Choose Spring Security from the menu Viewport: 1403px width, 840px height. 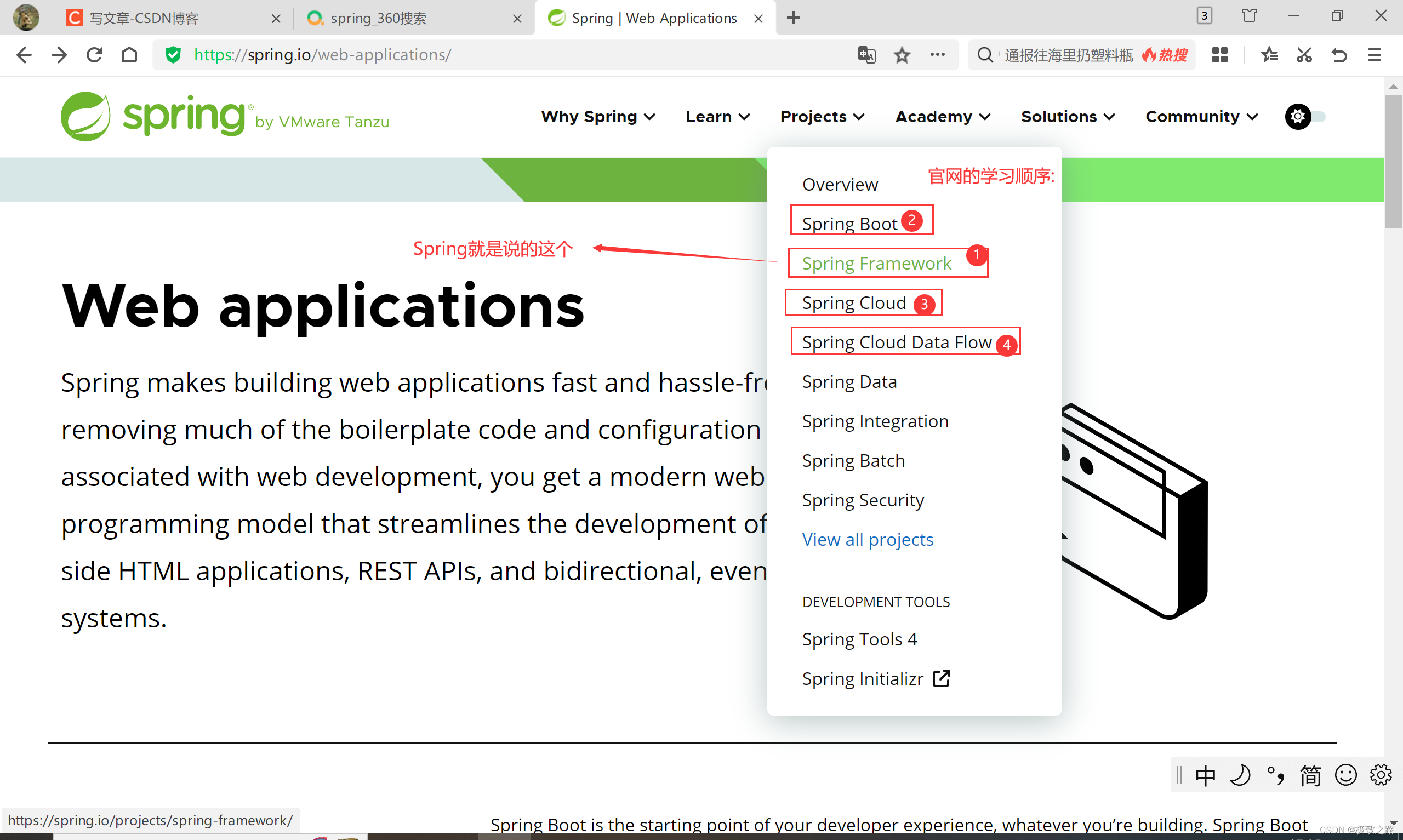tap(863, 500)
